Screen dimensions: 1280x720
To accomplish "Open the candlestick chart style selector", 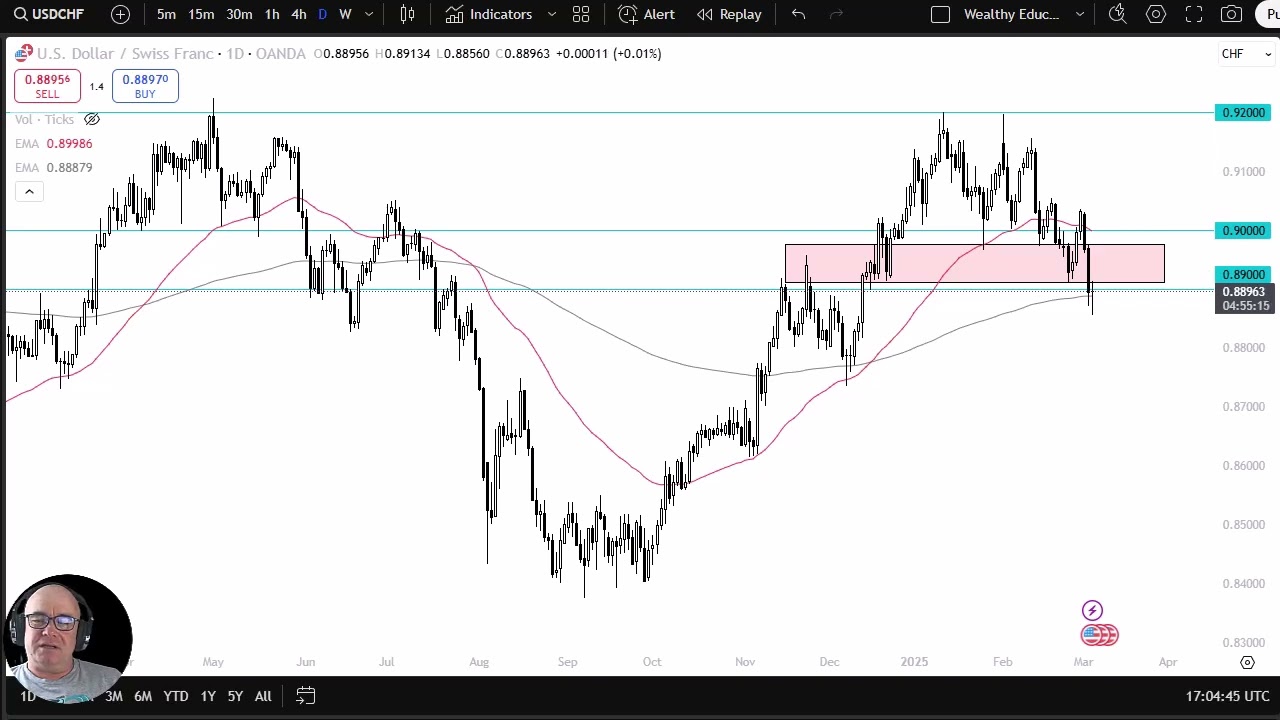I will (407, 14).
